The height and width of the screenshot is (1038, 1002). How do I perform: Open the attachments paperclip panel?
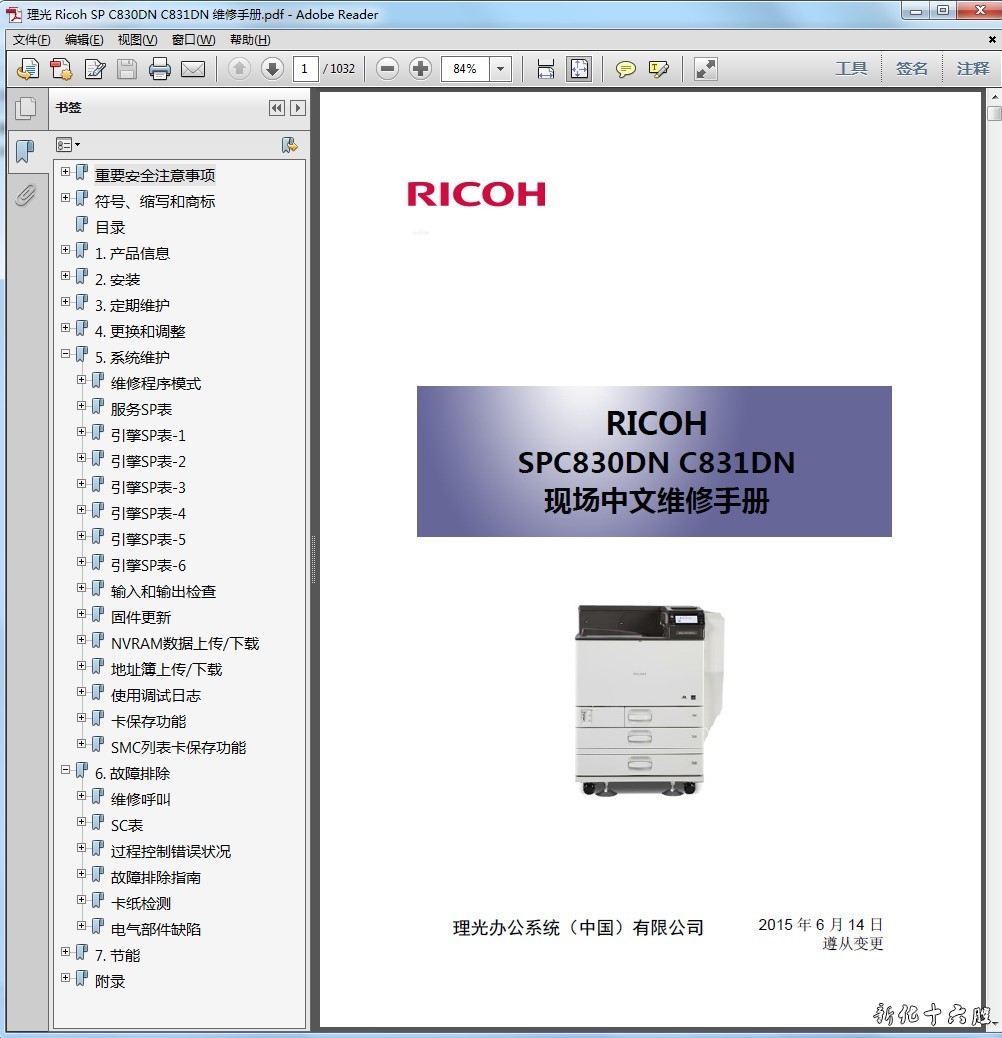pos(25,195)
